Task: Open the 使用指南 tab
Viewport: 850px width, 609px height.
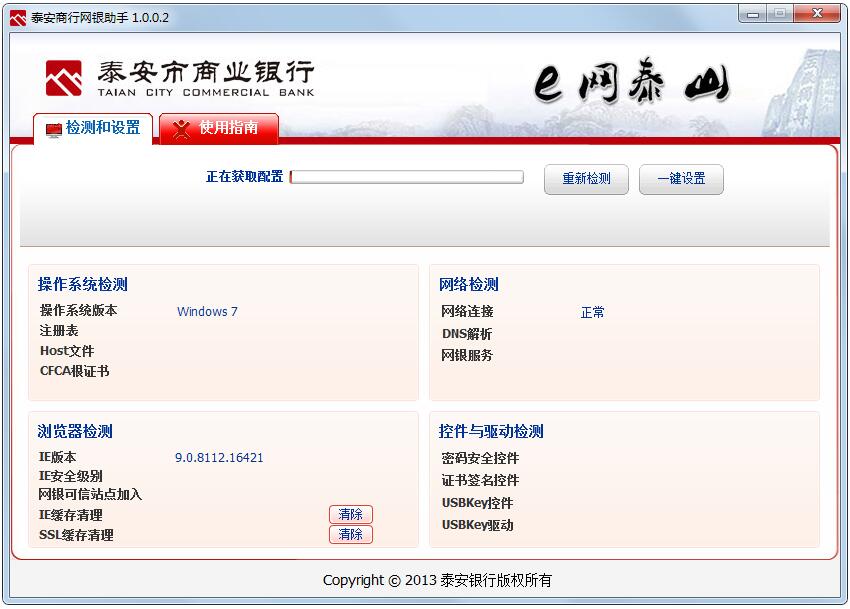Action: tap(219, 129)
